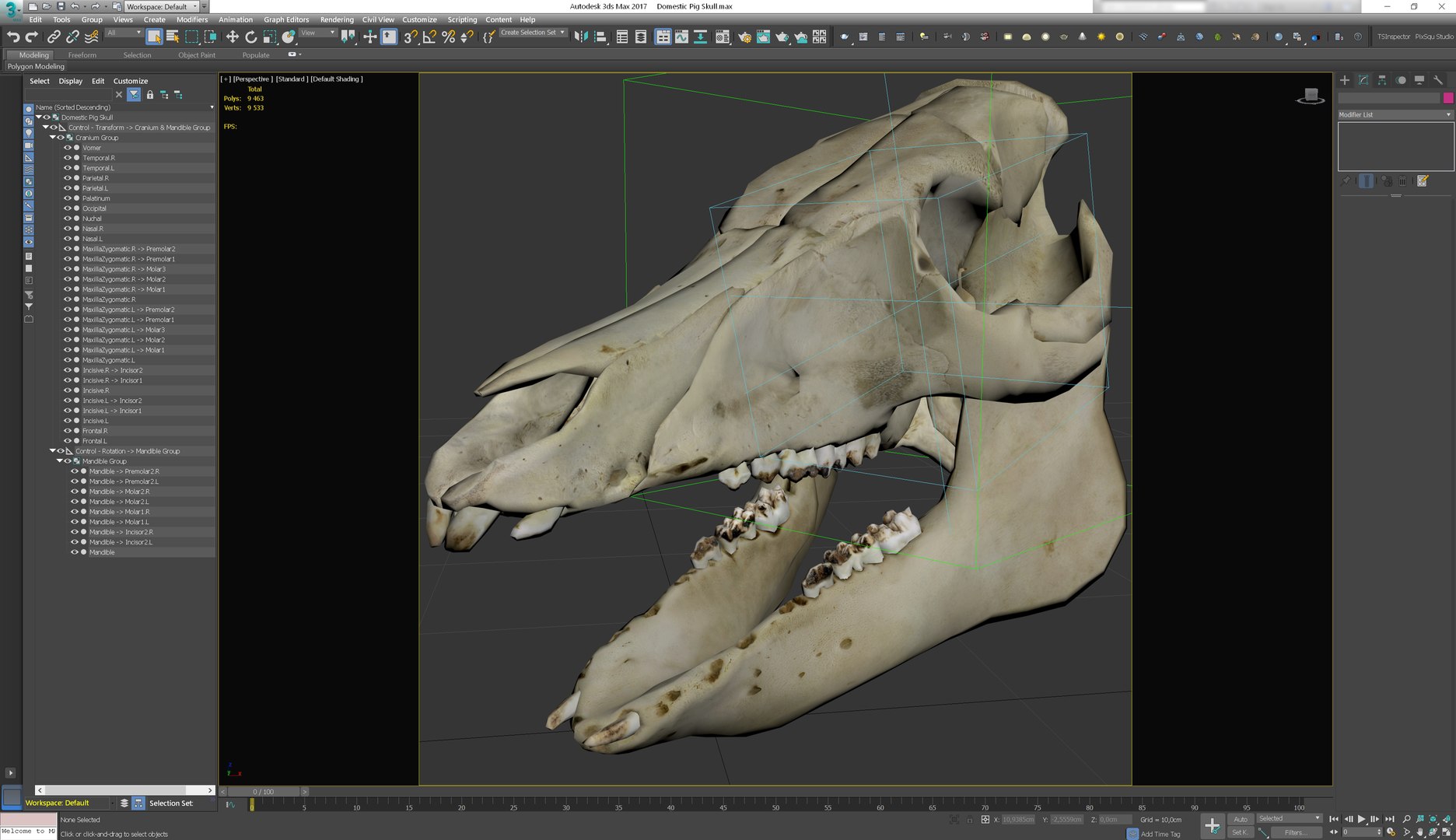Activate the Select Object arrow tool
The height and width of the screenshot is (840, 1456).
click(154, 37)
